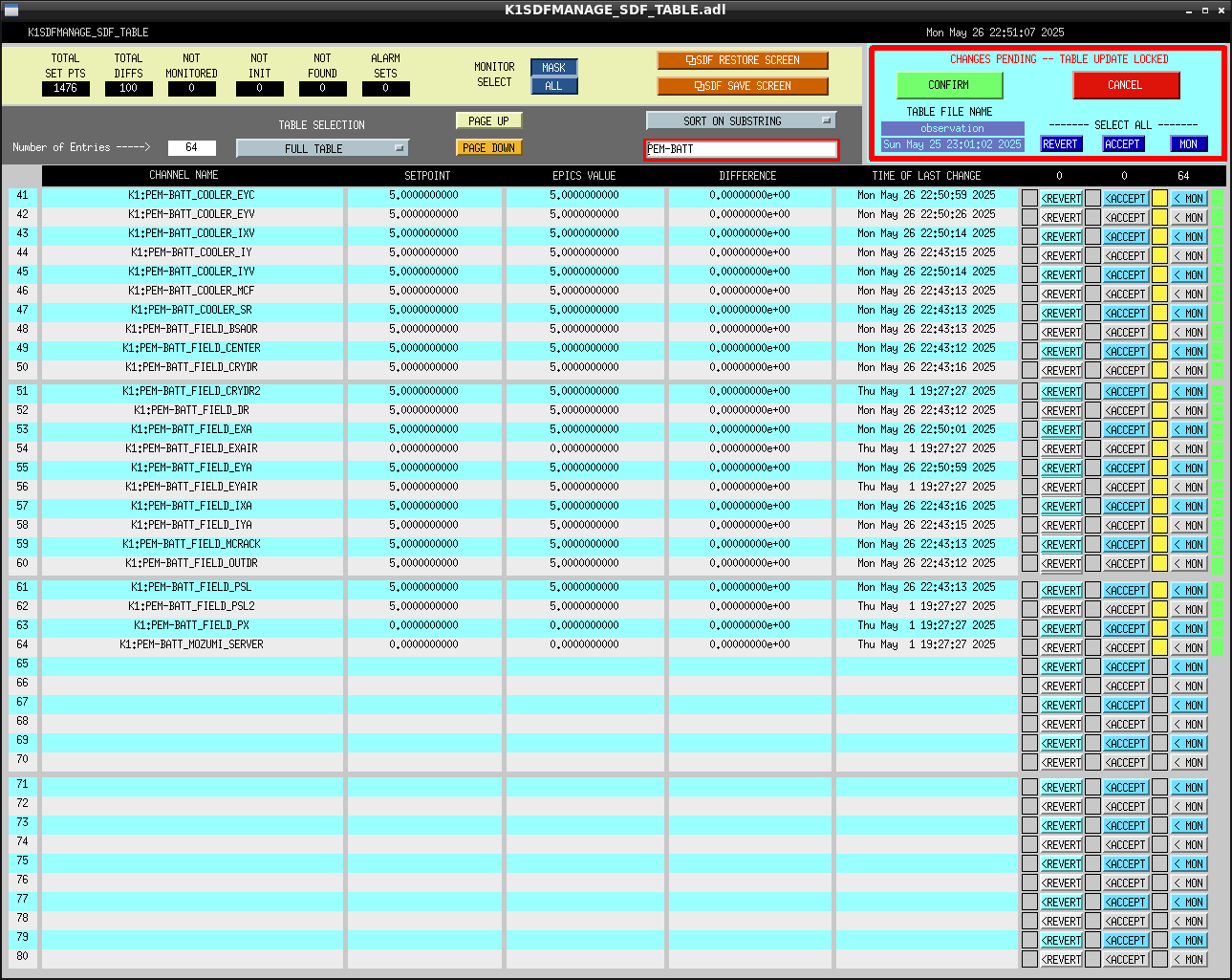Click MON in empty row 80

tap(1190, 960)
